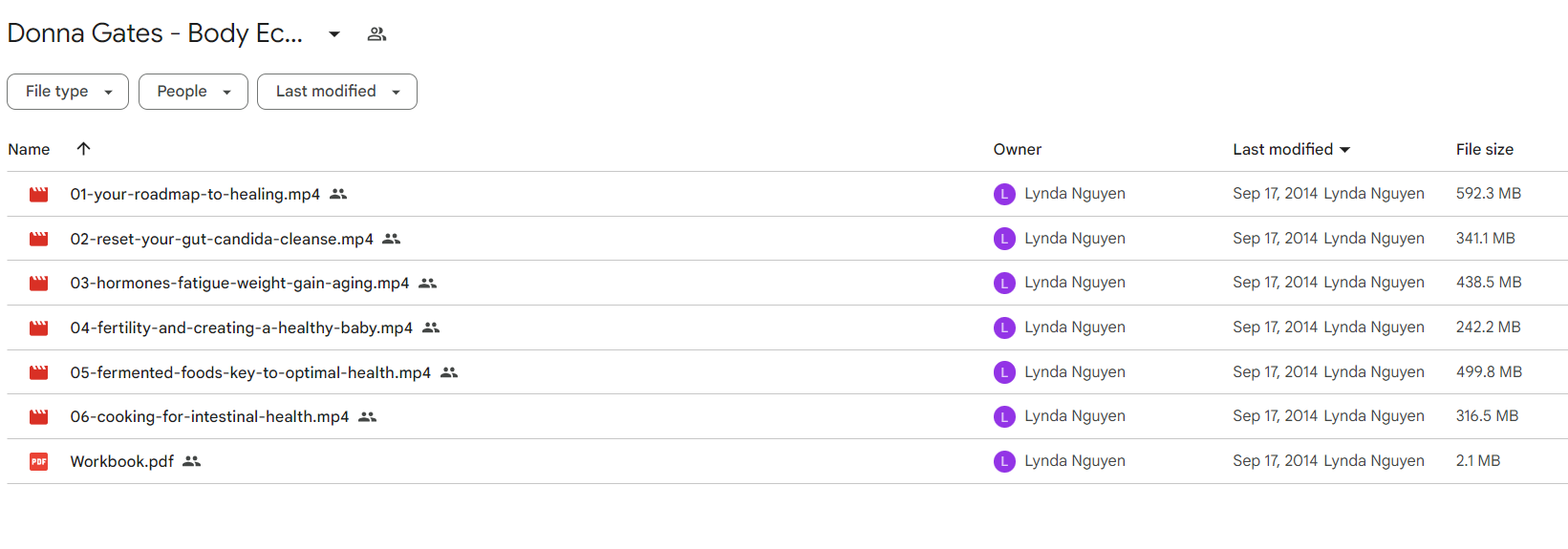Click shared icon beside Workbook.pdf
Screen dimensions: 1568x549
coord(191,461)
